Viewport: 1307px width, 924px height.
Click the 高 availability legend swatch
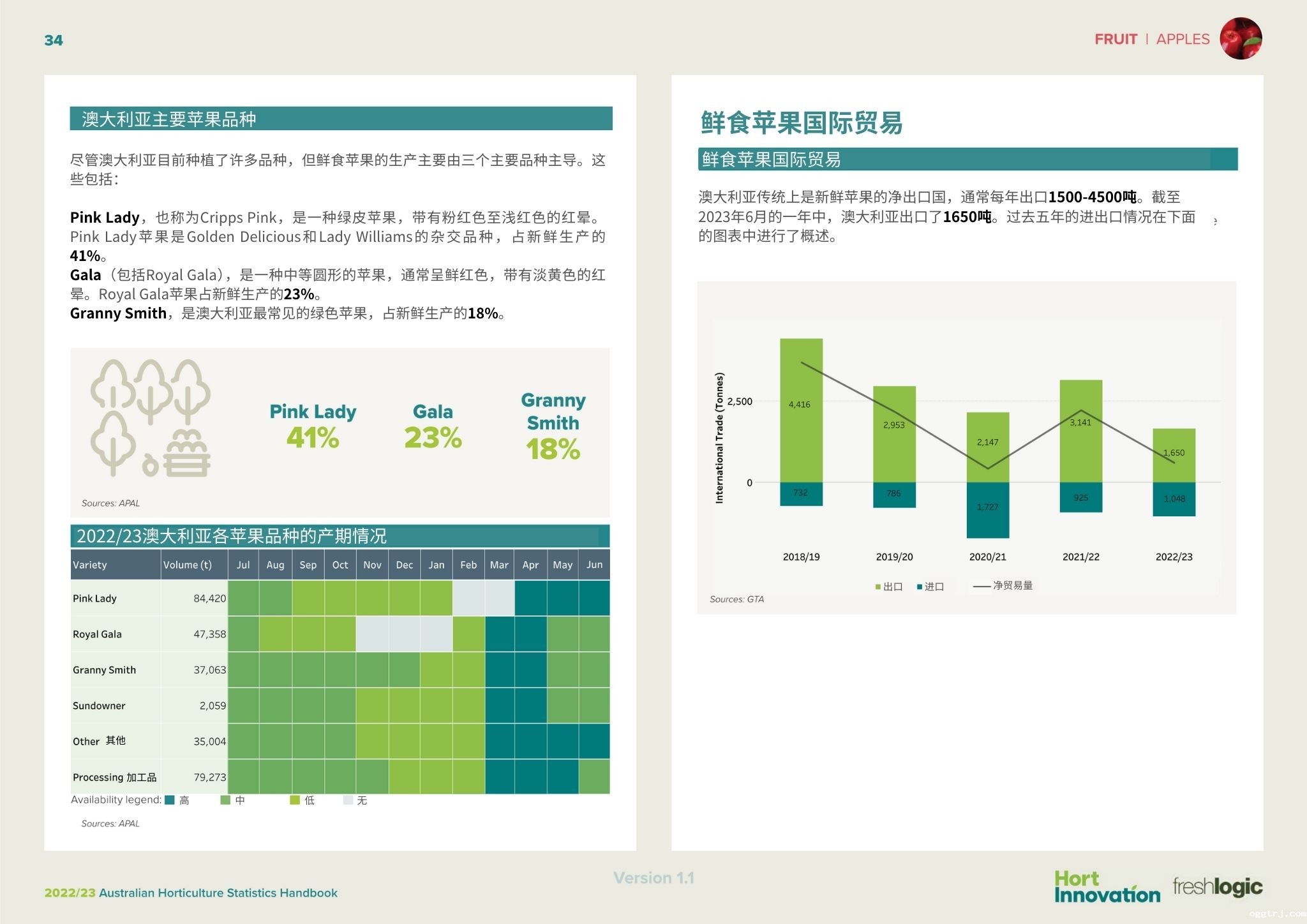(170, 800)
